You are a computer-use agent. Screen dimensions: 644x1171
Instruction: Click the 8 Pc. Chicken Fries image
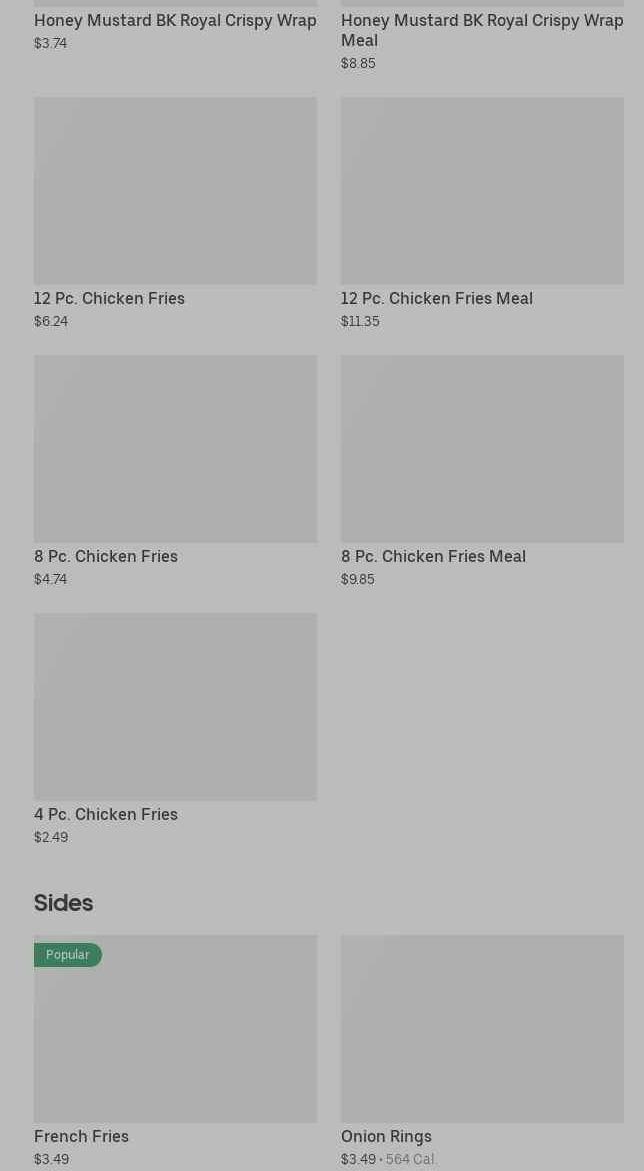pos(175,448)
